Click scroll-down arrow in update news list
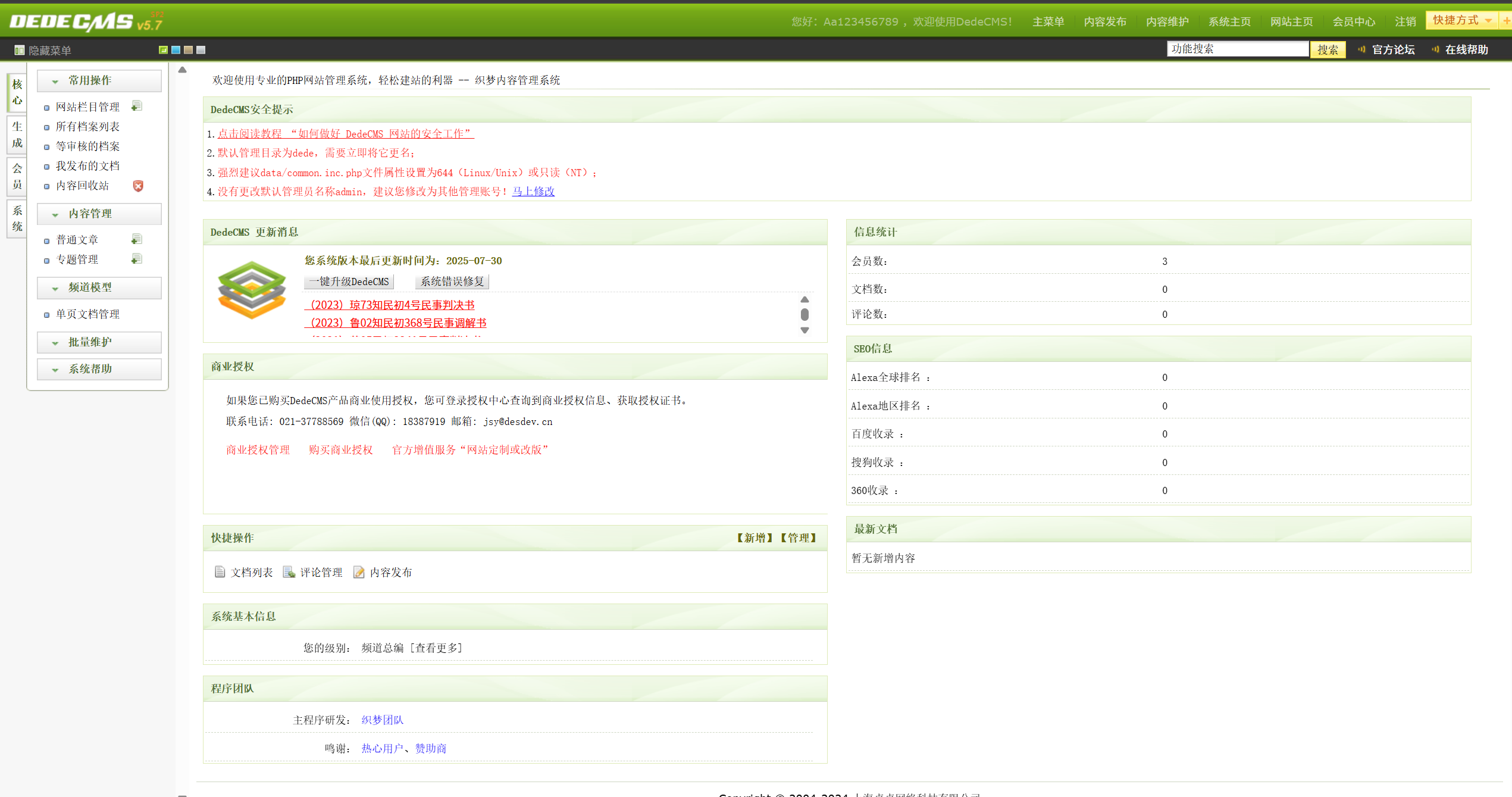Image resolution: width=1512 pixels, height=797 pixels. click(x=804, y=330)
